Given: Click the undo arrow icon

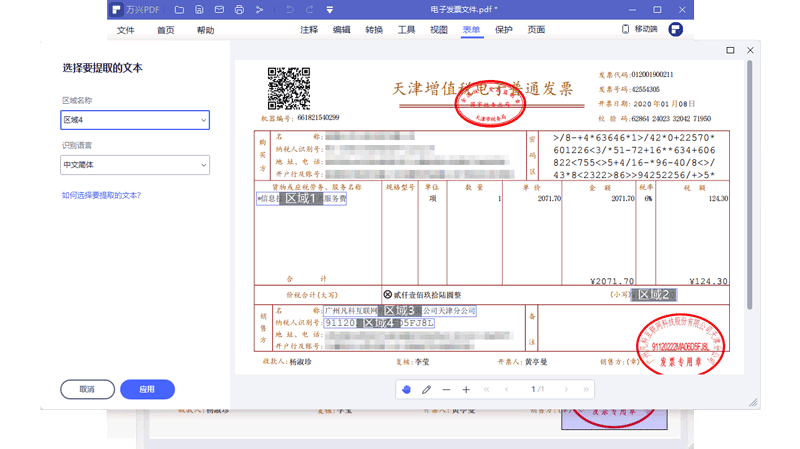Looking at the screenshot, I should tap(290, 10).
